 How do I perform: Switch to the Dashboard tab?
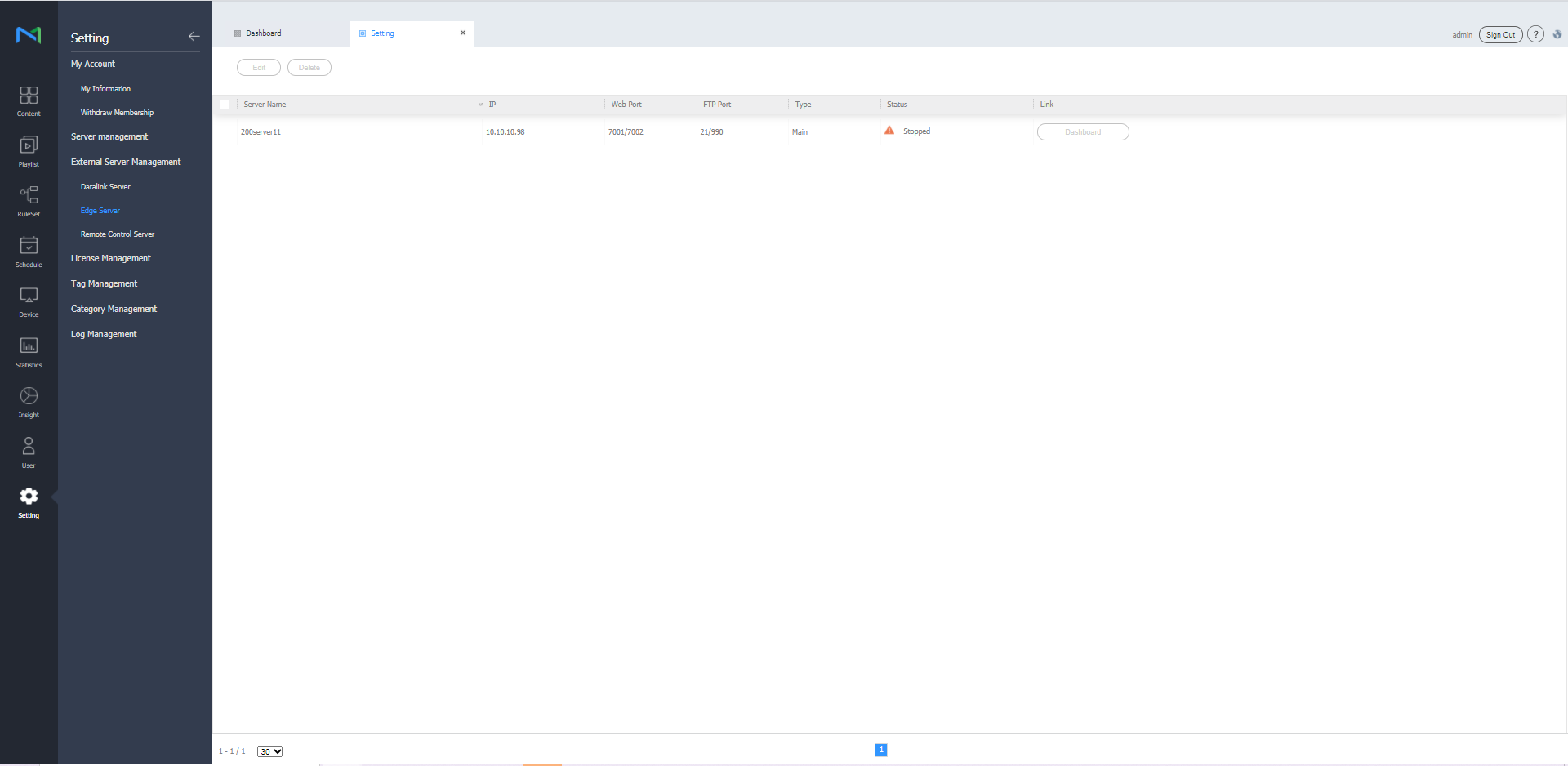click(263, 33)
